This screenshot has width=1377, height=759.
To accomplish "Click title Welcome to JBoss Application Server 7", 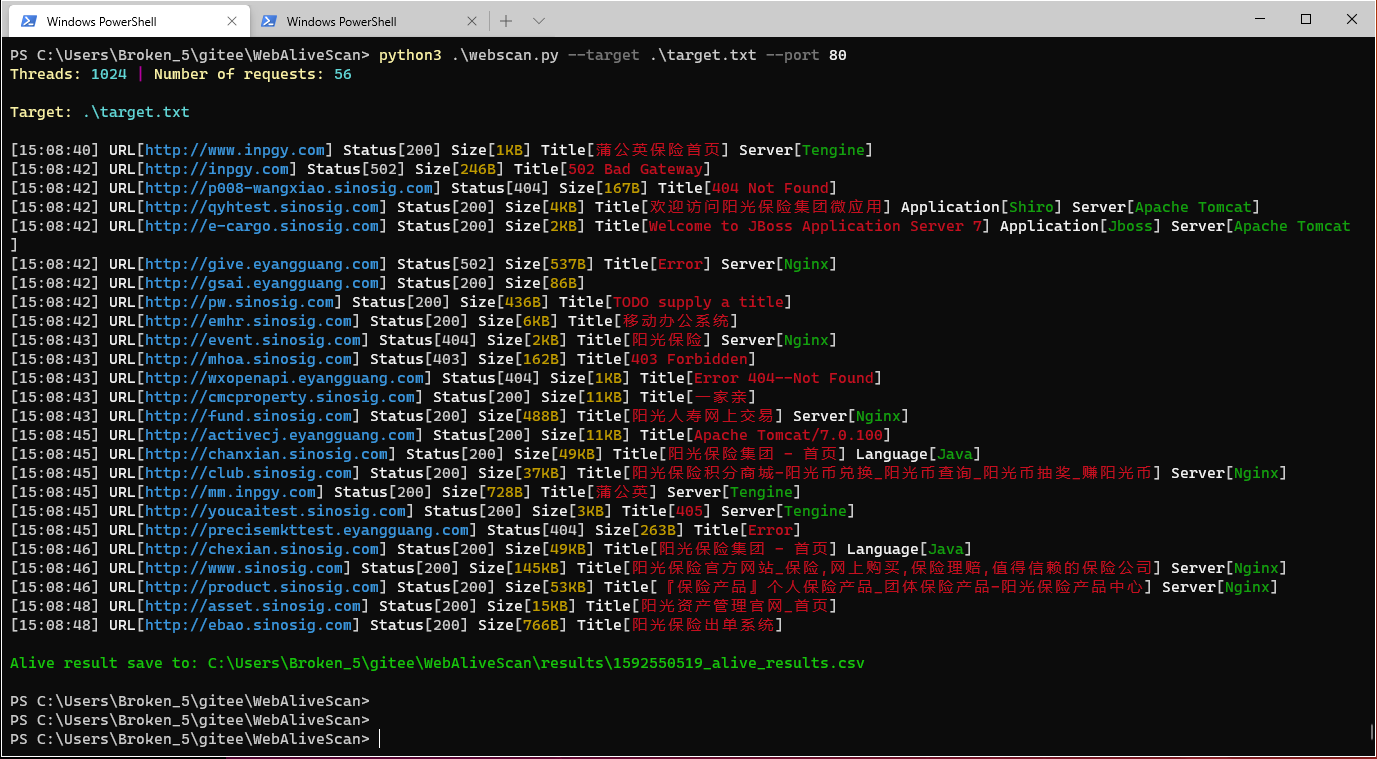I will click(815, 226).
